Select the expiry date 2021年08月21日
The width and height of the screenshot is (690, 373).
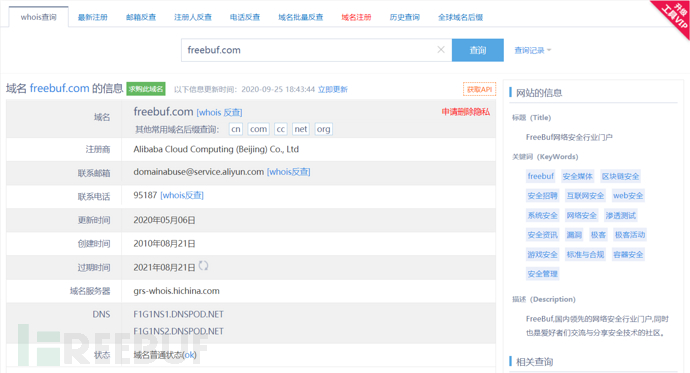click(164, 267)
